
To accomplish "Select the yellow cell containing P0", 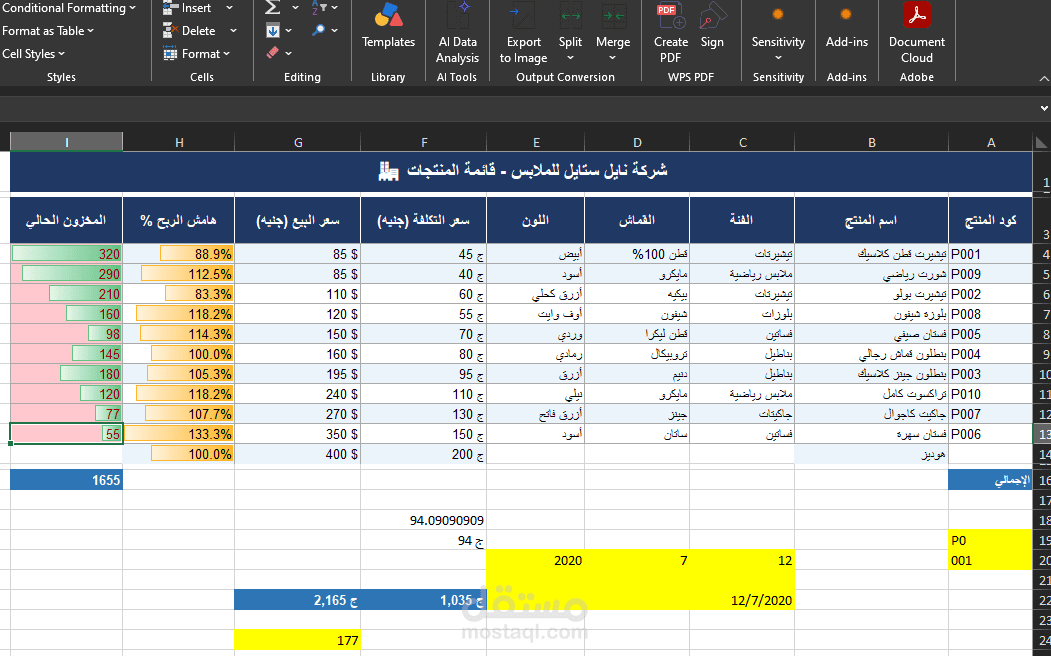I will coord(991,540).
